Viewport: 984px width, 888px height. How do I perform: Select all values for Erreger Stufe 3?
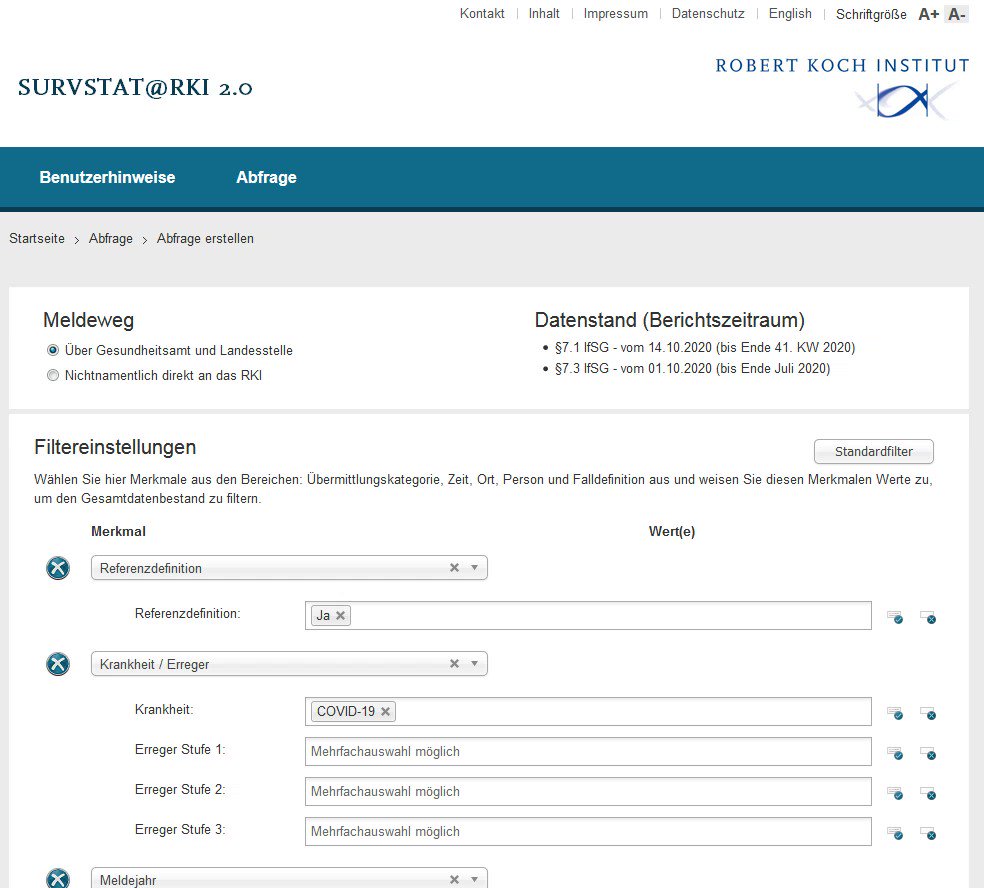(895, 833)
